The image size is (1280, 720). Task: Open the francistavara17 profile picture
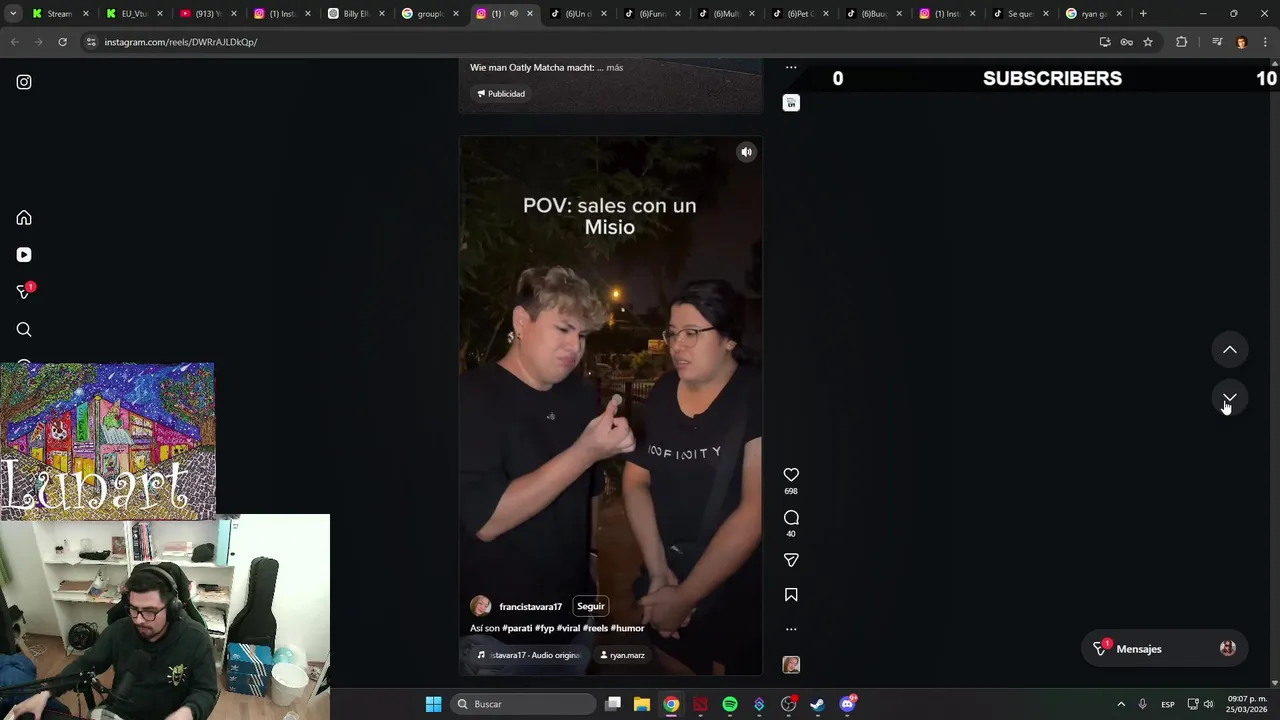point(481,606)
